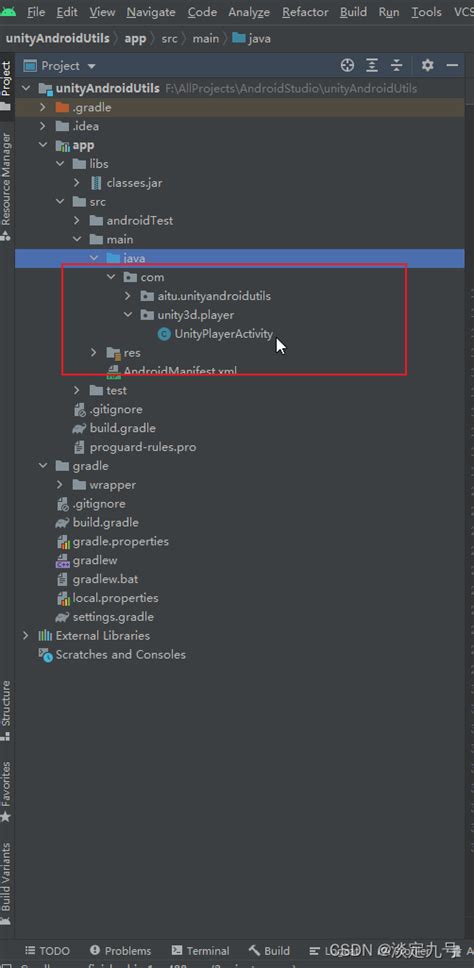Expand the External Libraries node
The height and width of the screenshot is (968, 474).
(x=25, y=635)
